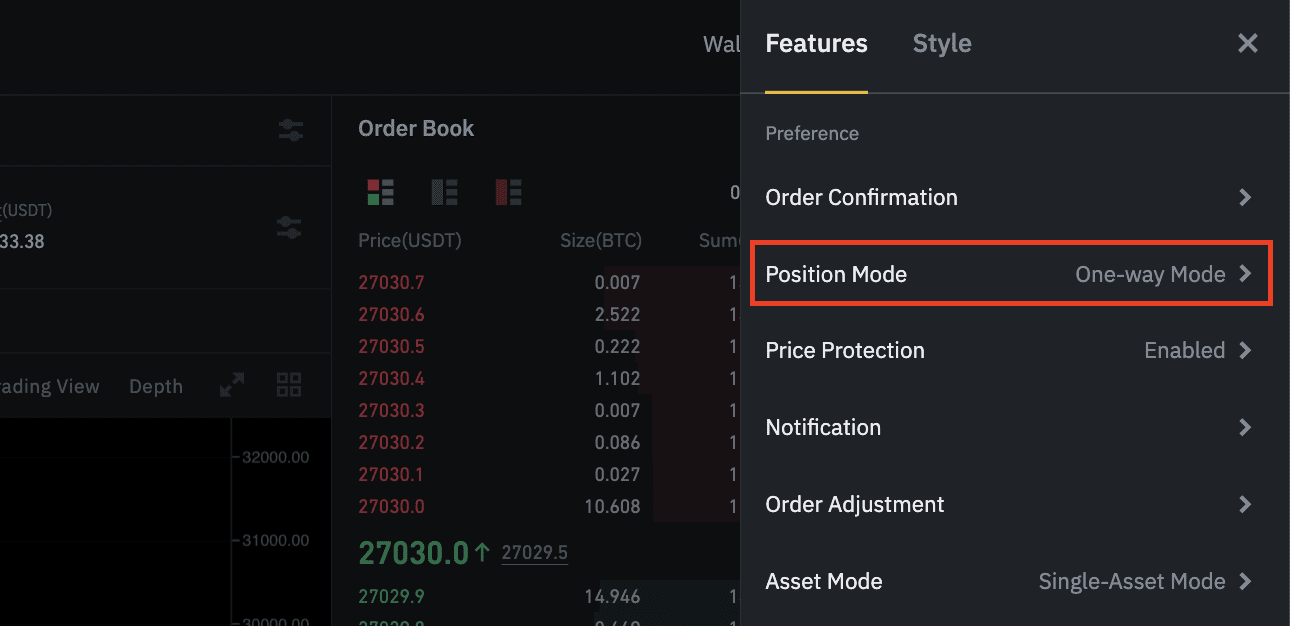The image size is (1290, 626).
Task: Expand the Notification chevron arrow
Action: coord(1245,428)
